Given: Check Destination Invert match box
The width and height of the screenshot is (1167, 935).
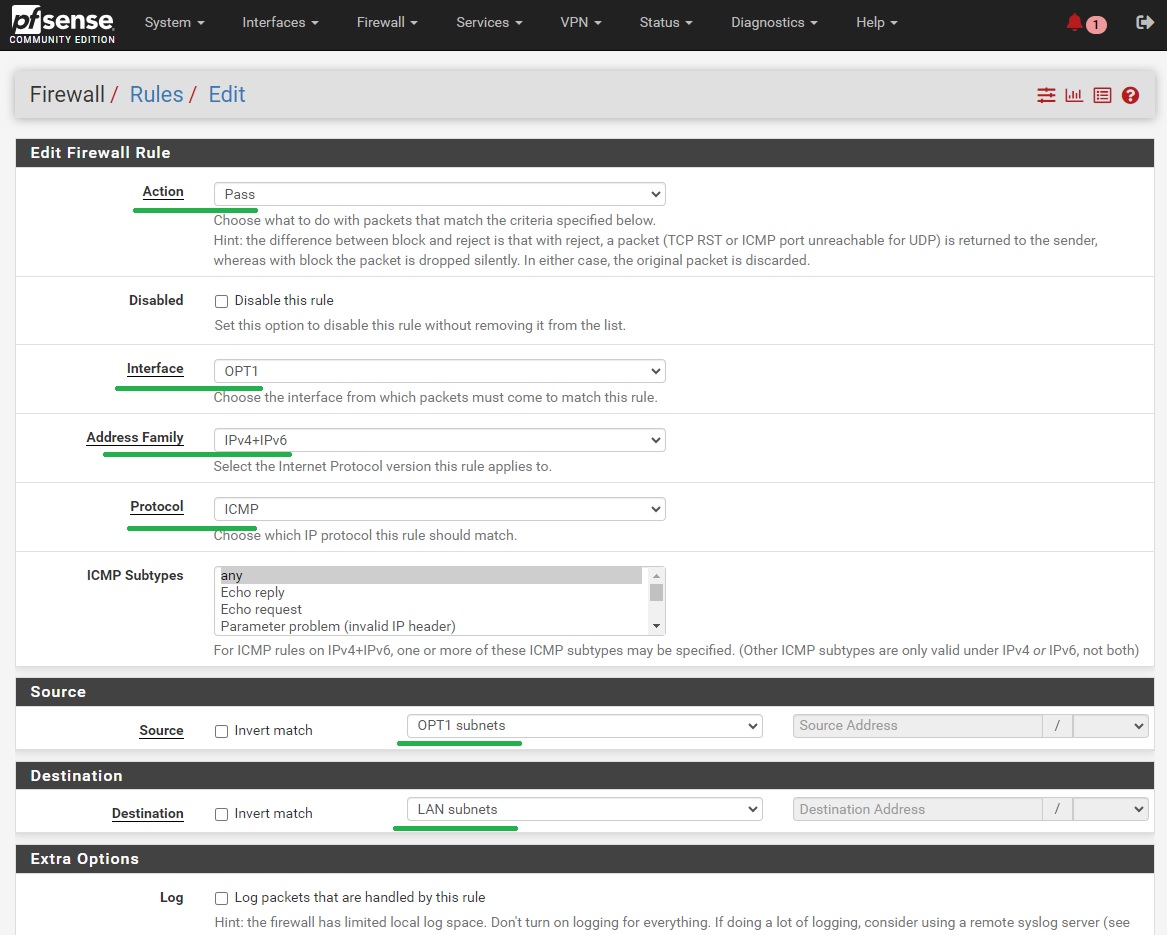Looking at the screenshot, I should coord(222,814).
